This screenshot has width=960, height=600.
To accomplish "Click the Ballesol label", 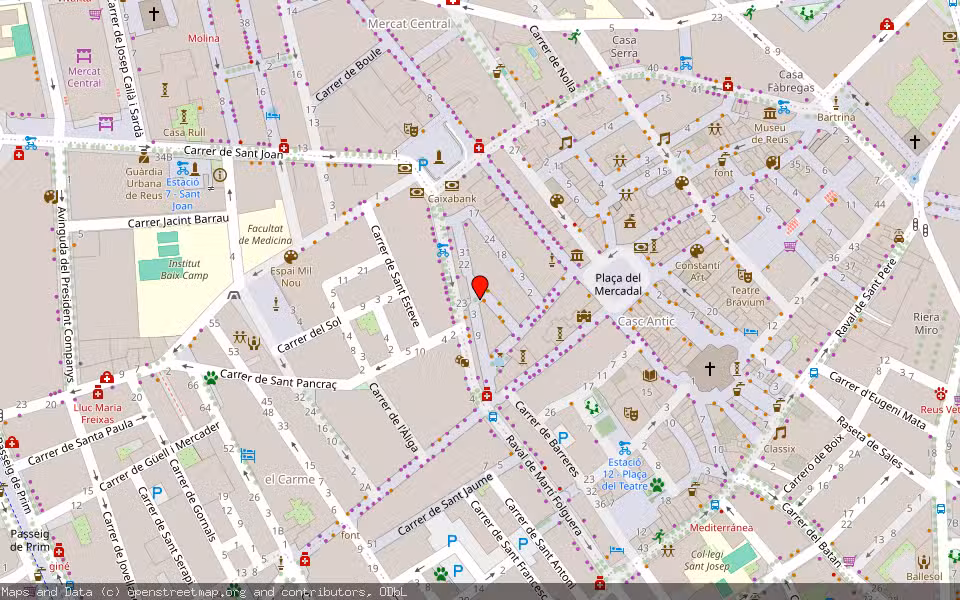I will point(924,577).
